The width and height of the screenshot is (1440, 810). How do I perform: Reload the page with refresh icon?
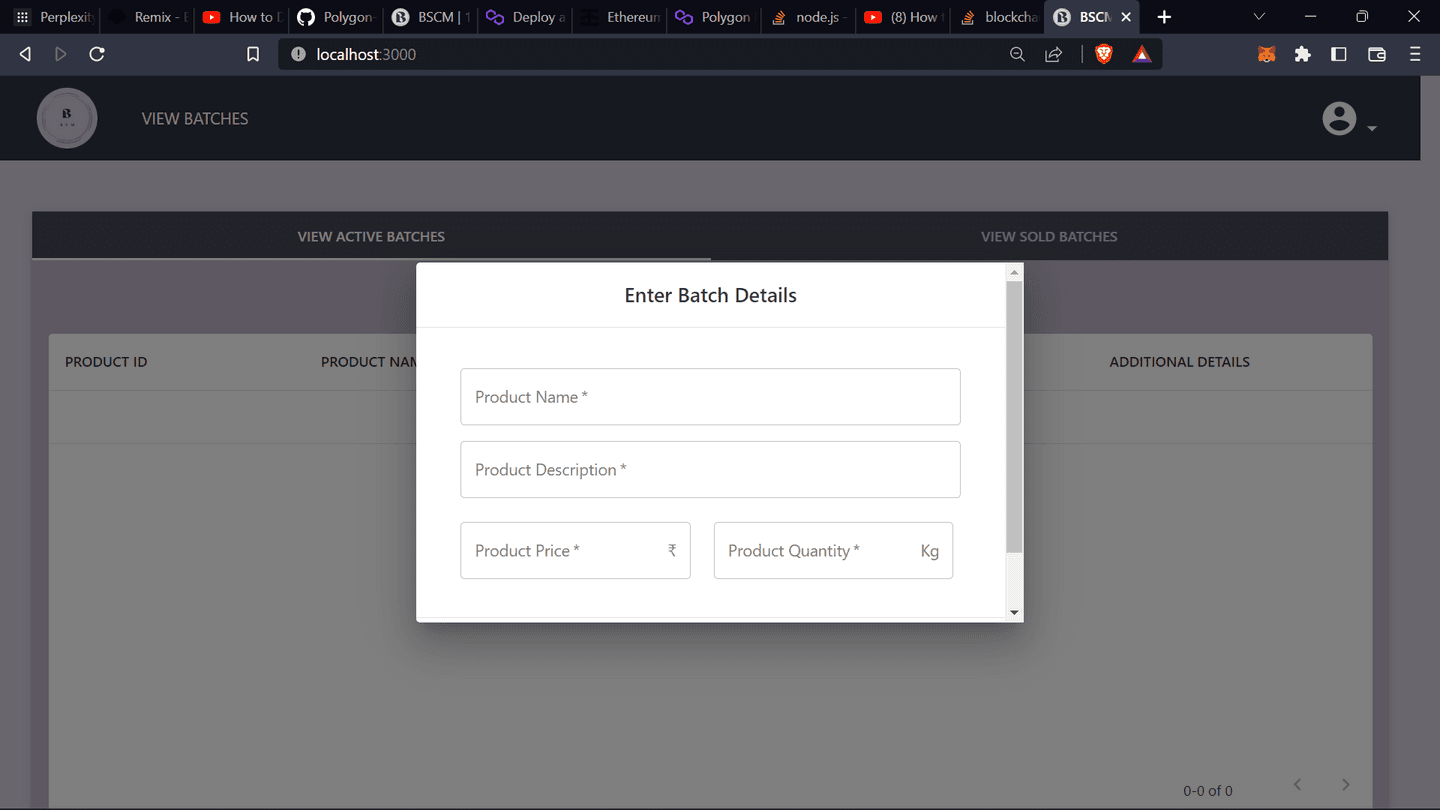(97, 54)
